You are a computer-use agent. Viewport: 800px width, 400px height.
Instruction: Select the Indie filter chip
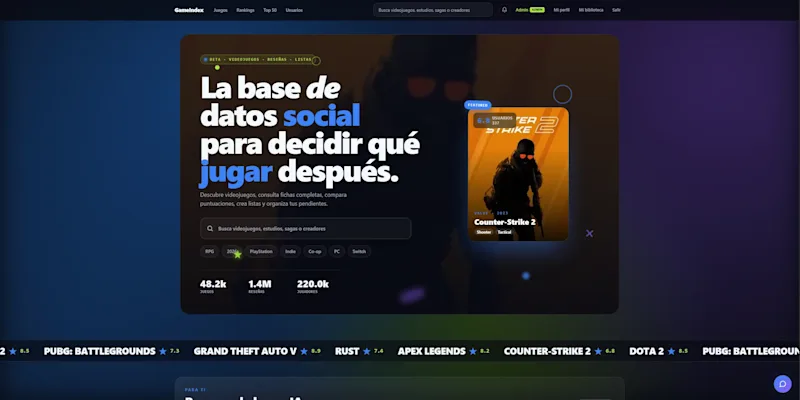[290, 251]
